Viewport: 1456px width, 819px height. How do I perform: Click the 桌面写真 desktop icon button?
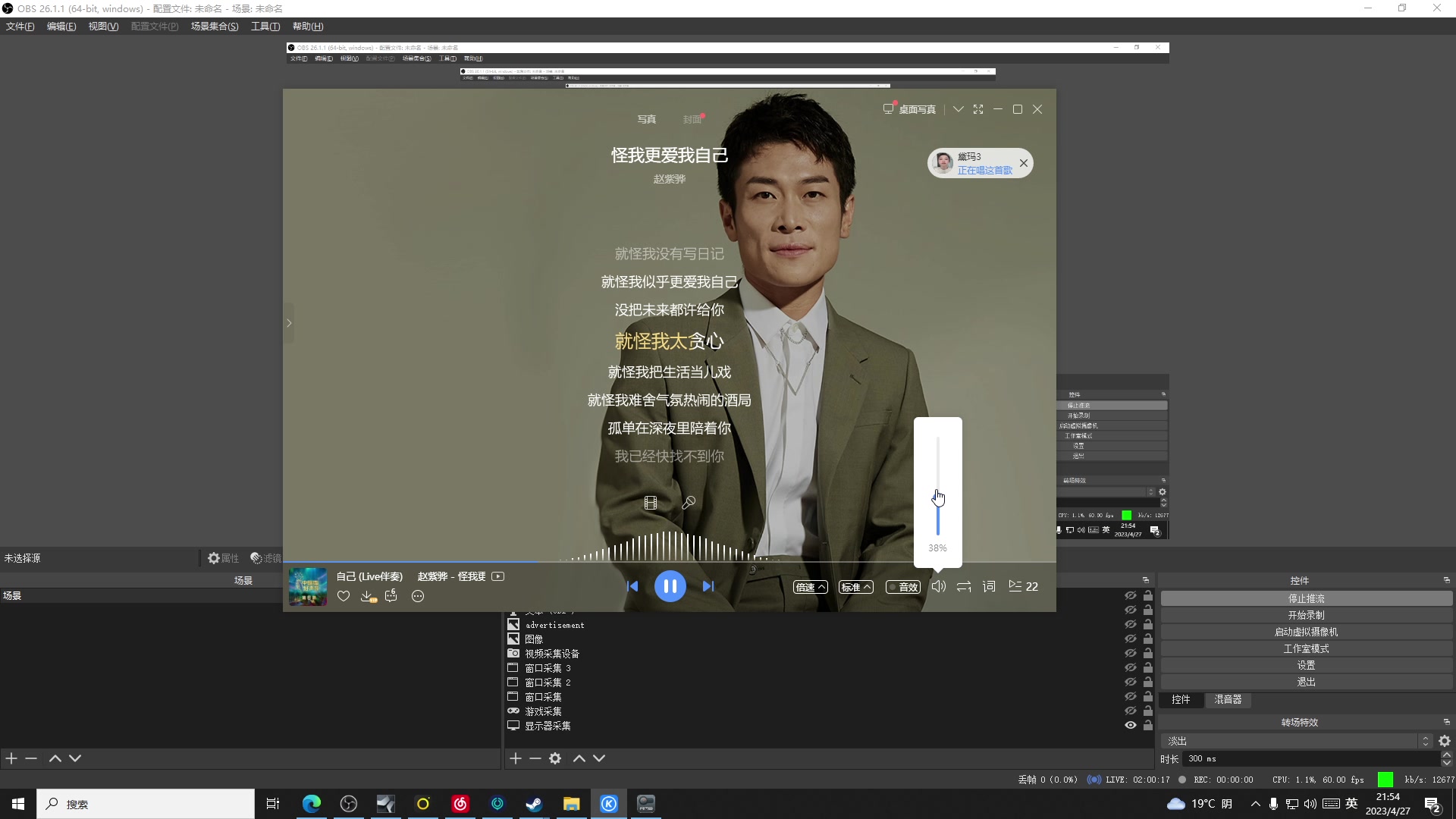pos(909,109)
